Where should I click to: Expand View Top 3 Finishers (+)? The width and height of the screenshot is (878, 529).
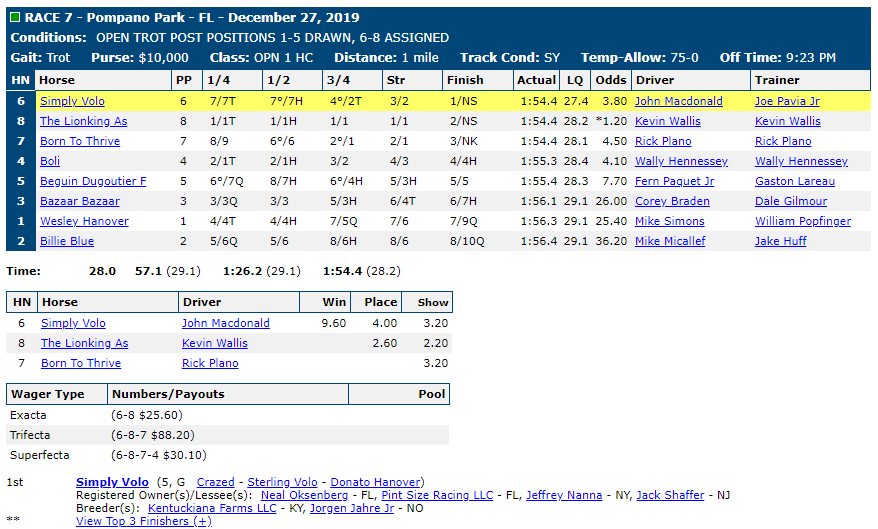point(144,521)
